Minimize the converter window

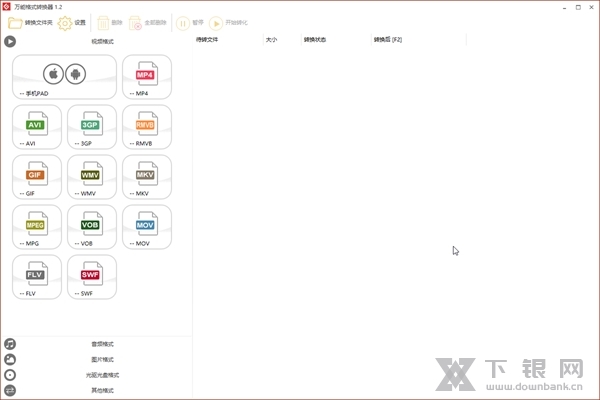564,7
